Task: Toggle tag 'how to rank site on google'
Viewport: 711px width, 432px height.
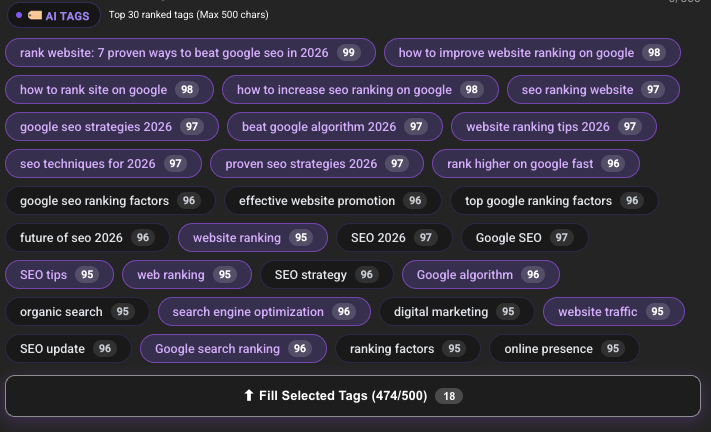Action: tap(109, 90)
